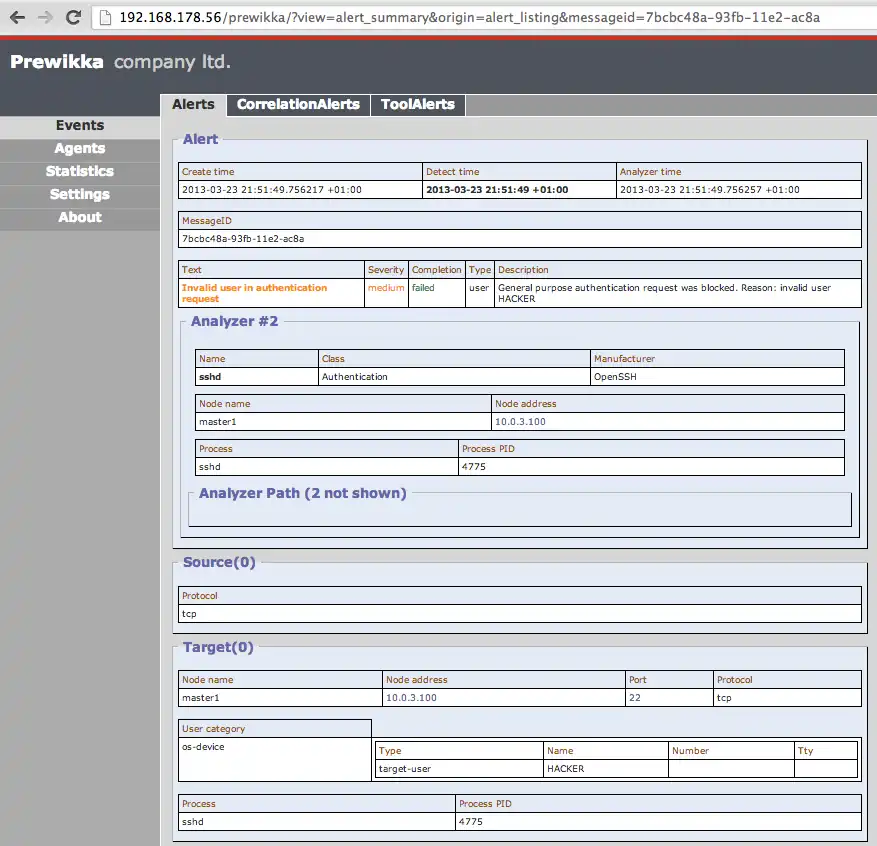This screenshot has height=846, width=877.
Task: Click the browser back arrow
Action: pyautogui.click(x=17, y=17)
